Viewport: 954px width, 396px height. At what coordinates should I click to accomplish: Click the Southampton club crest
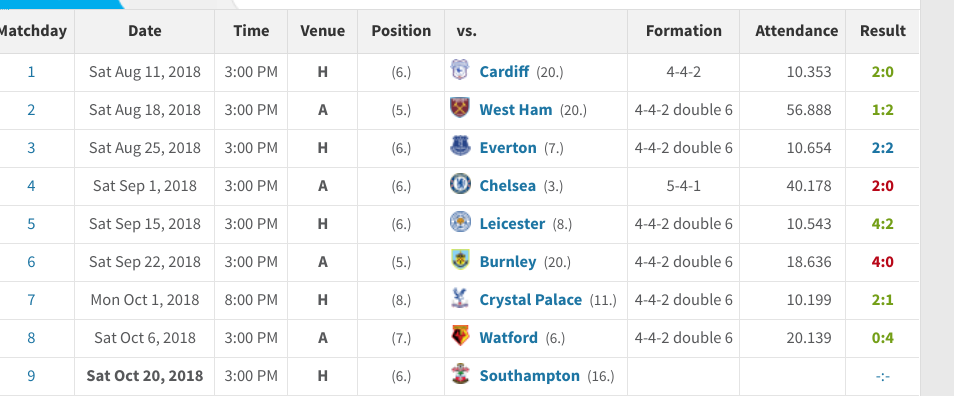(460, 375)
